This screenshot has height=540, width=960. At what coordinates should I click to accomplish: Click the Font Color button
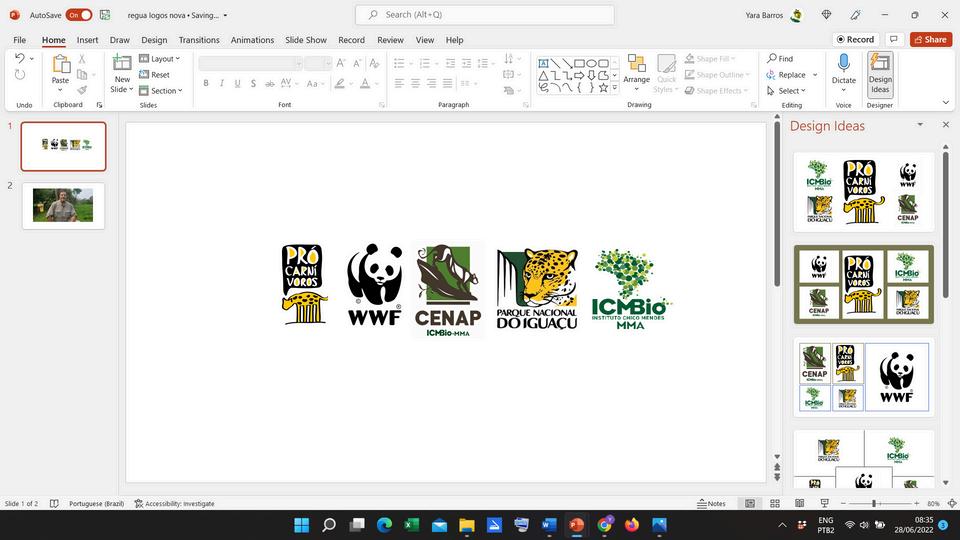(x=365, y=83)
